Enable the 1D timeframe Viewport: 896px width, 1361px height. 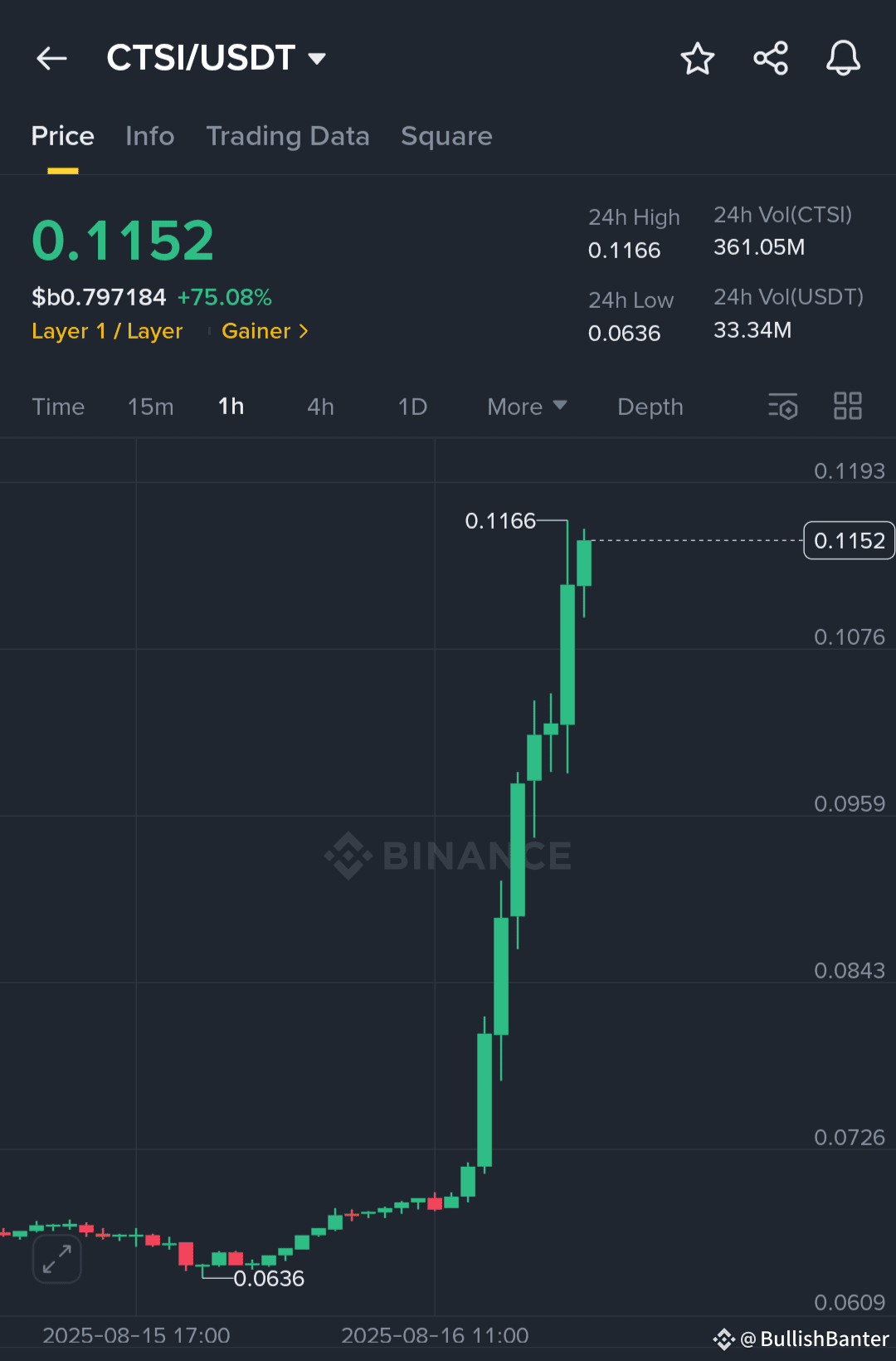tap(411, 407)
